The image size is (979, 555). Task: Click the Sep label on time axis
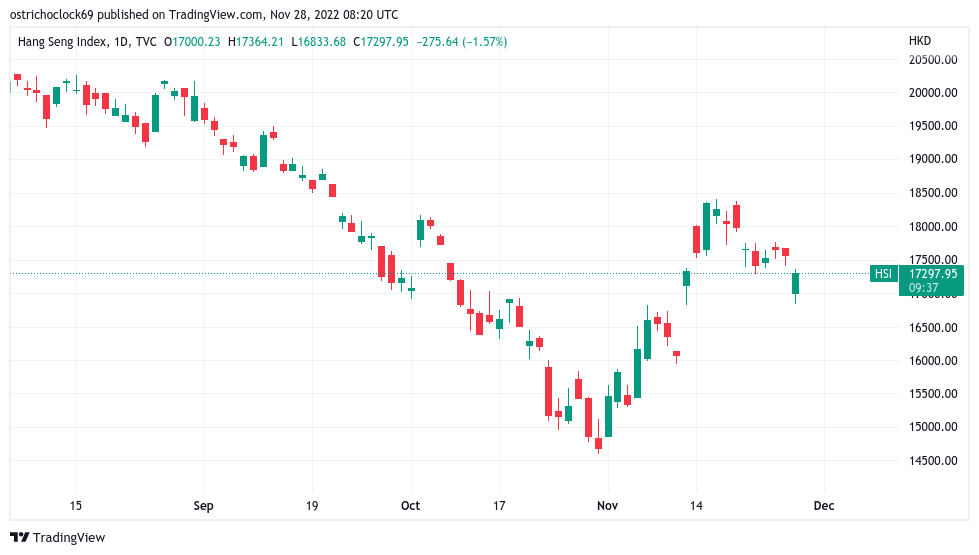point(203,506)
